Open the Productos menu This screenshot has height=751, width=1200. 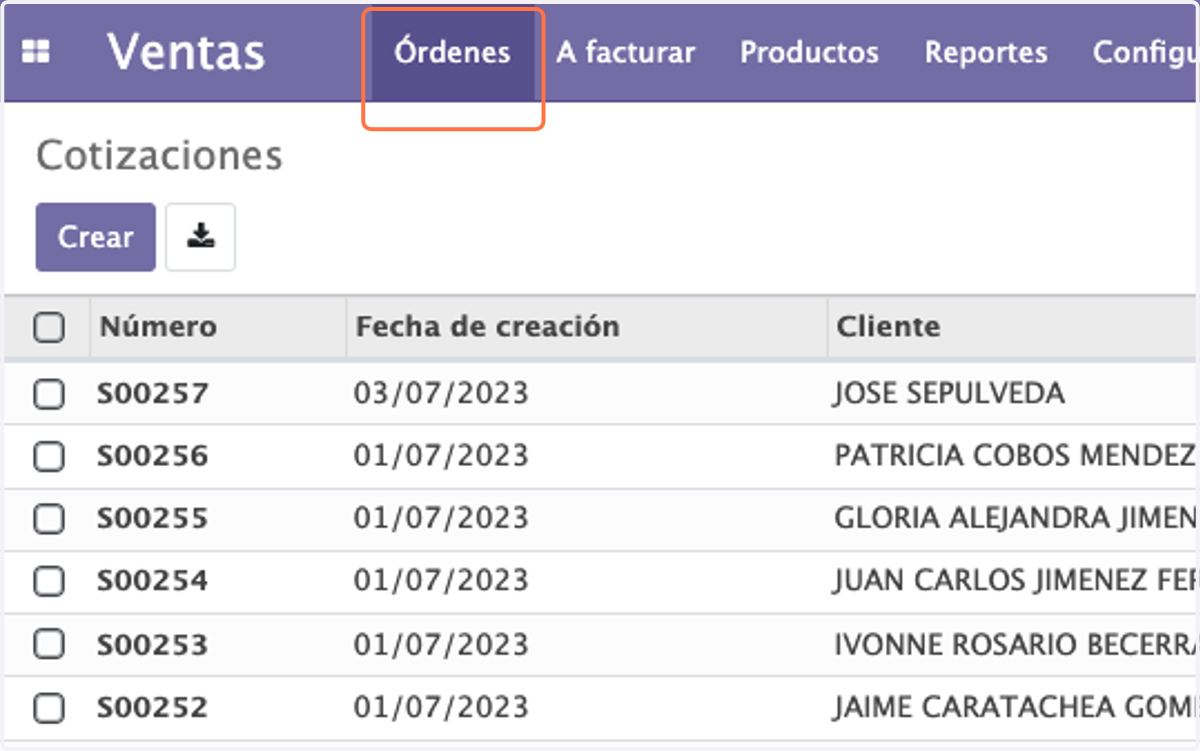click(809, 52)
